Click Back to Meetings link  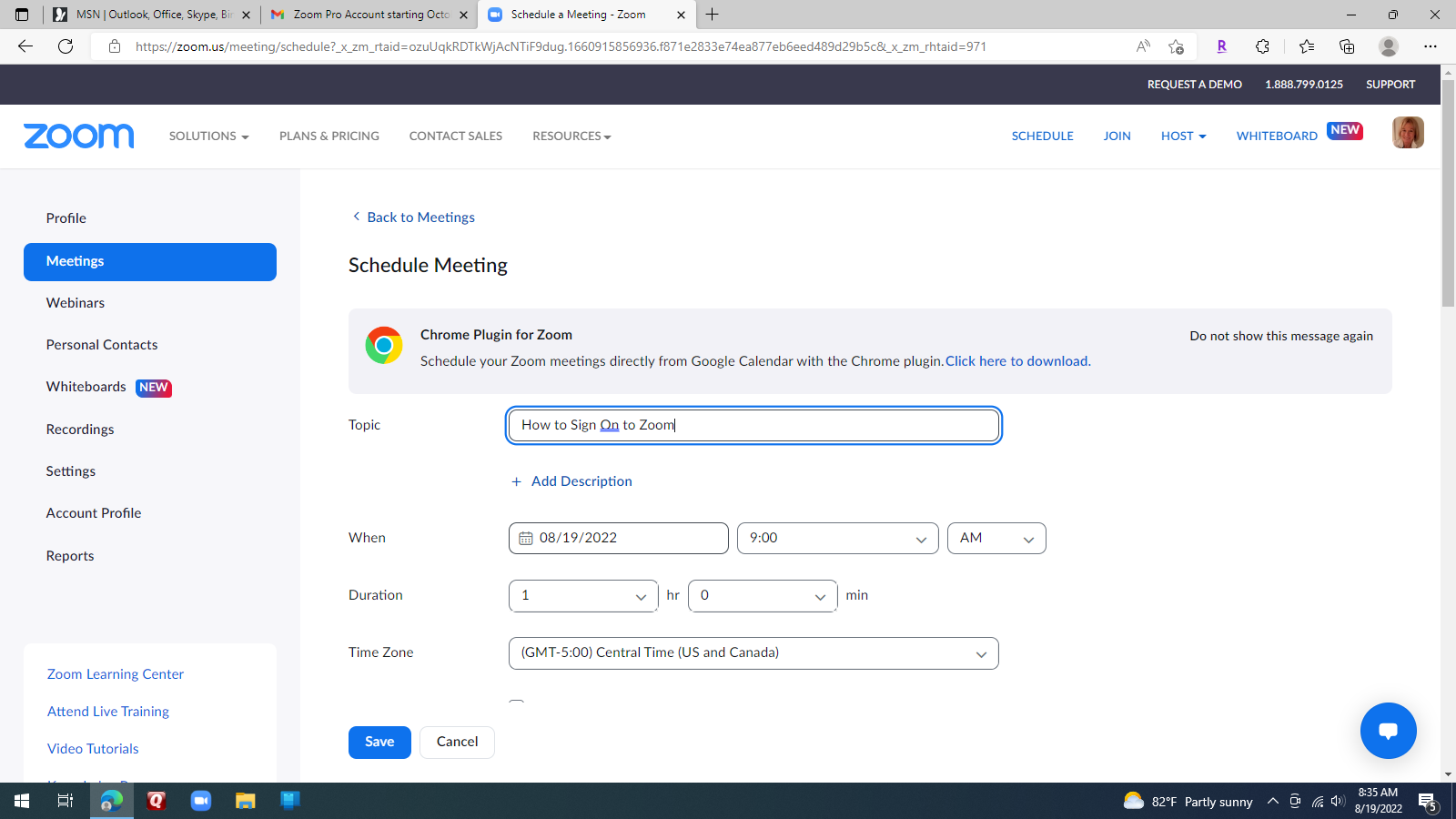pyautogui.click(x=414, y=217)
